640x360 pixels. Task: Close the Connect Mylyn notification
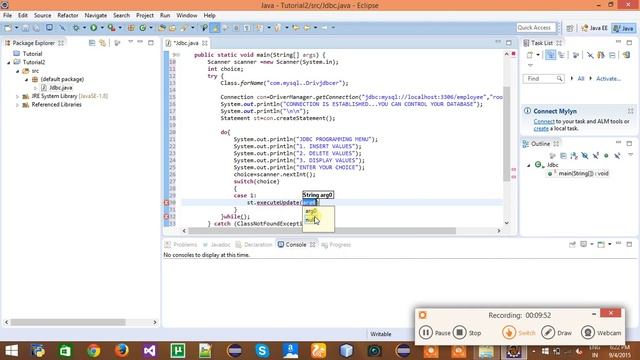tap(631, 111)
